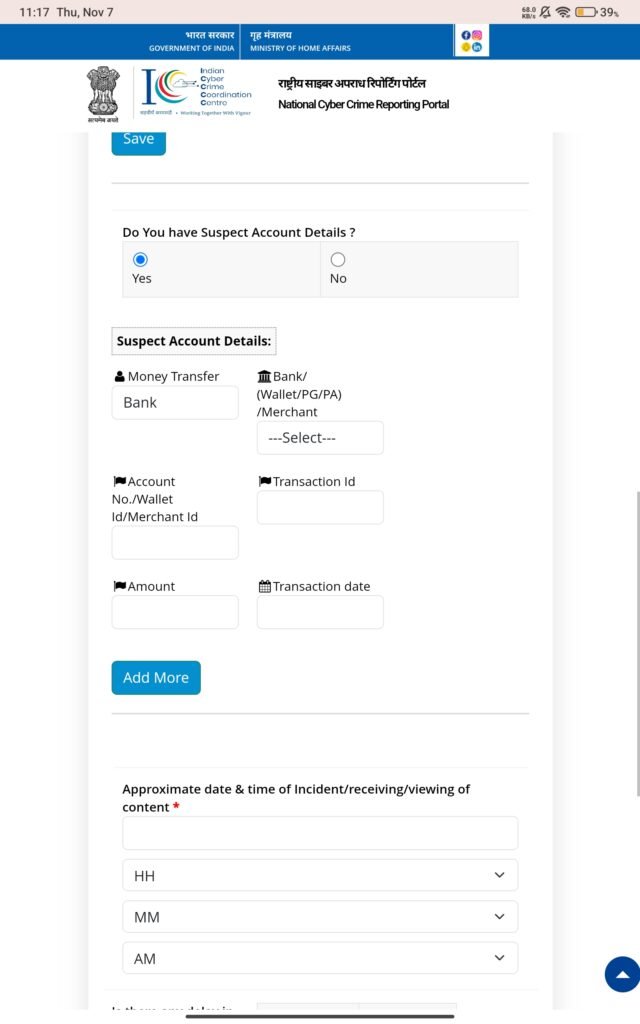Screen dimensions: 640x1024
Task: Tap the scroll-to-top arrow button
Action: tap(623, 974)
